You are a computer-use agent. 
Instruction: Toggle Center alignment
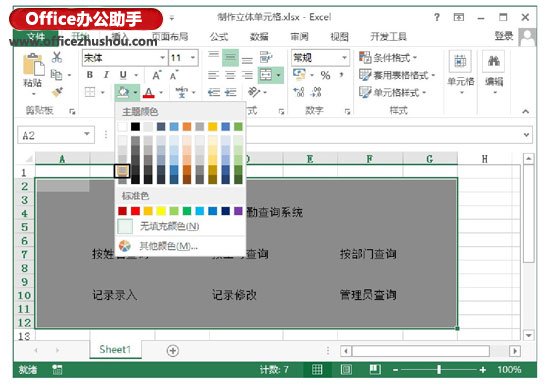230,75
